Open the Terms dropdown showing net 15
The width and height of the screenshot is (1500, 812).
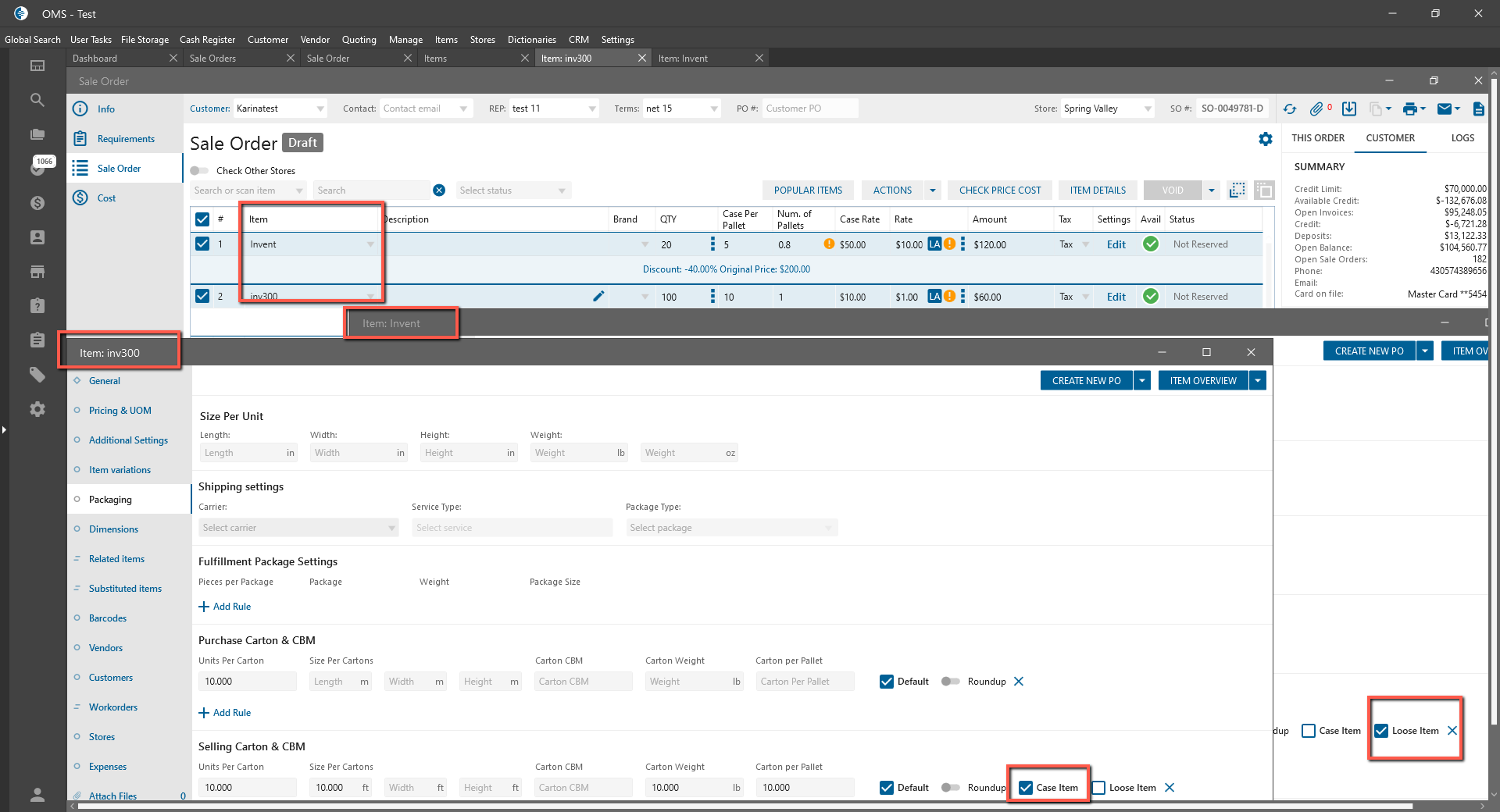tap(714, 109)
